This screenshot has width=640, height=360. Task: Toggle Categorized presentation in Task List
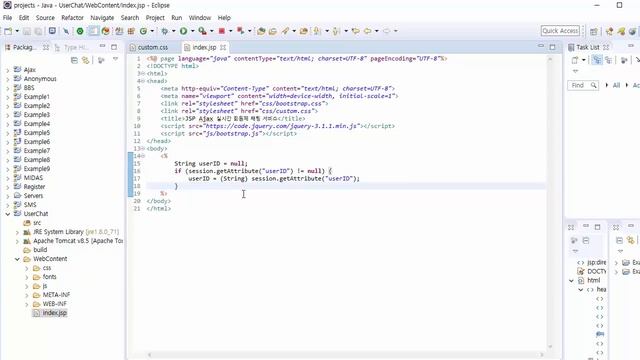pyautogui.click(x=597, y=60)
